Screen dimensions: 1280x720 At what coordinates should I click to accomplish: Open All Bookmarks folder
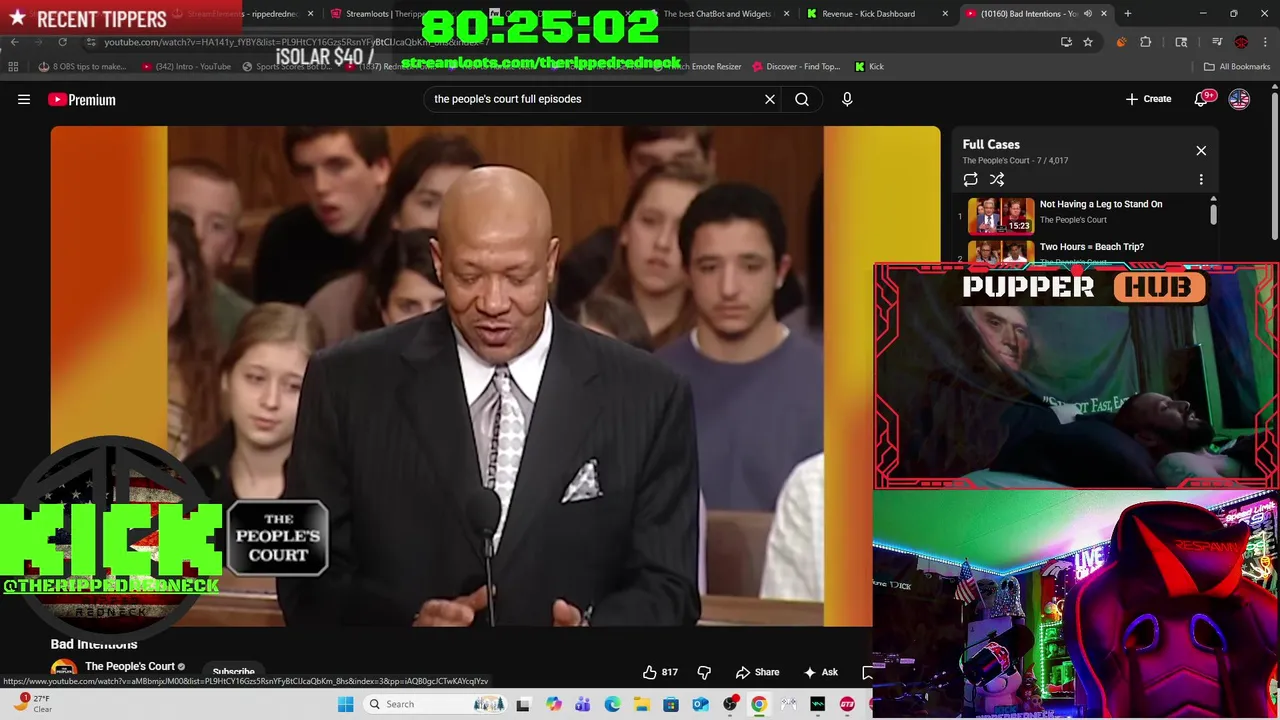coord(1237,66)
